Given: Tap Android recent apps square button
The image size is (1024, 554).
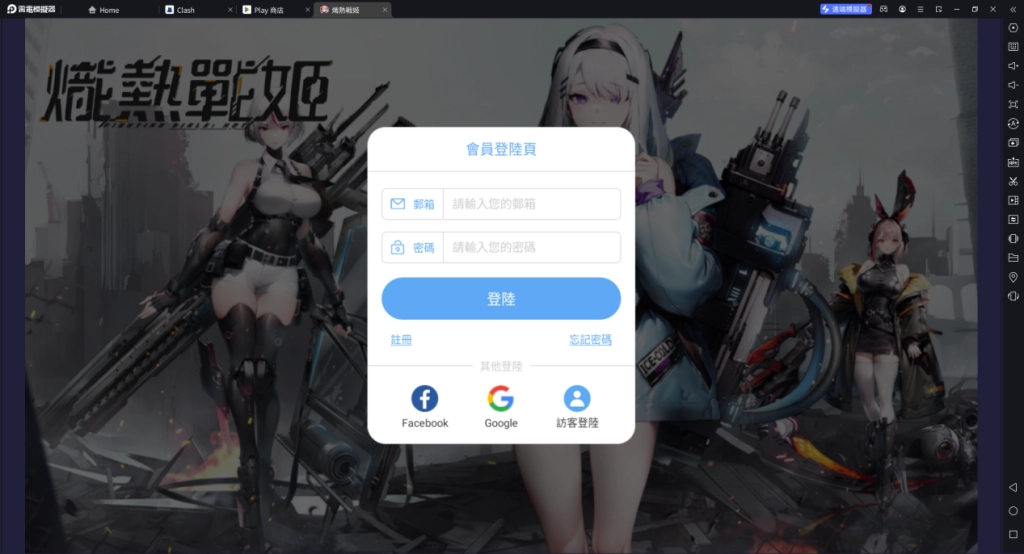Looking at the screenshot, I should tap(1013, 534).
